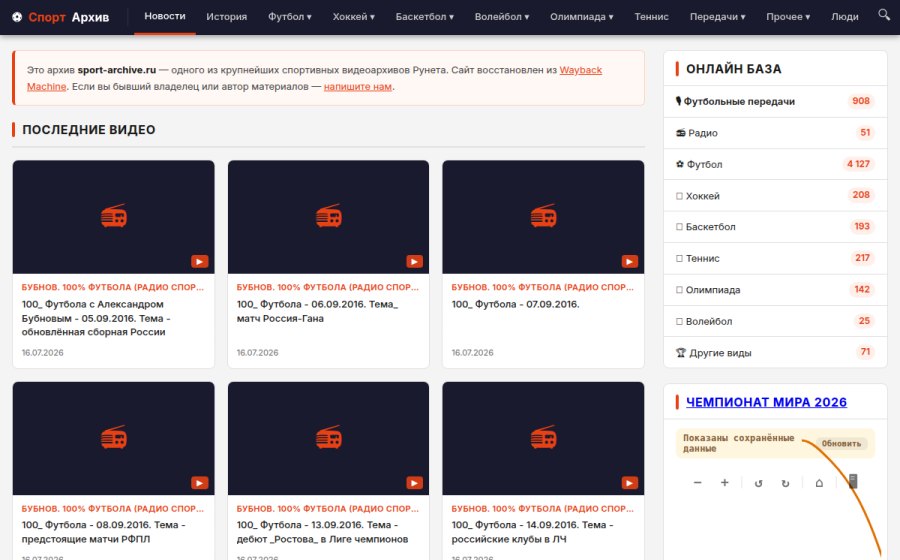Open the search magnifier in the navigation bar
This screenshot has height=560, width=900.
pos(883,14)
